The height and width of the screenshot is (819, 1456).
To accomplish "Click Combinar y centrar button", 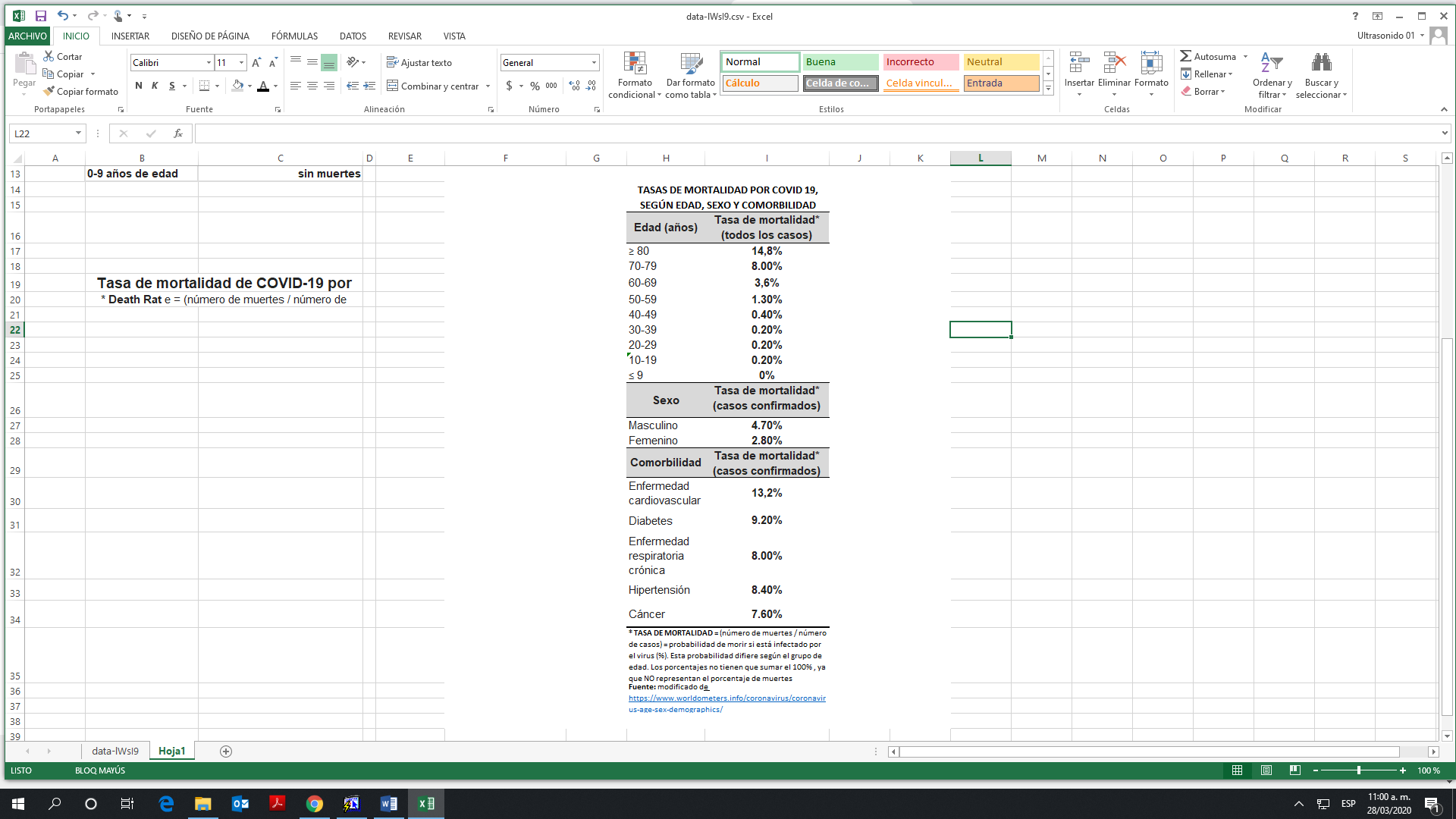I will pos(433,86).
